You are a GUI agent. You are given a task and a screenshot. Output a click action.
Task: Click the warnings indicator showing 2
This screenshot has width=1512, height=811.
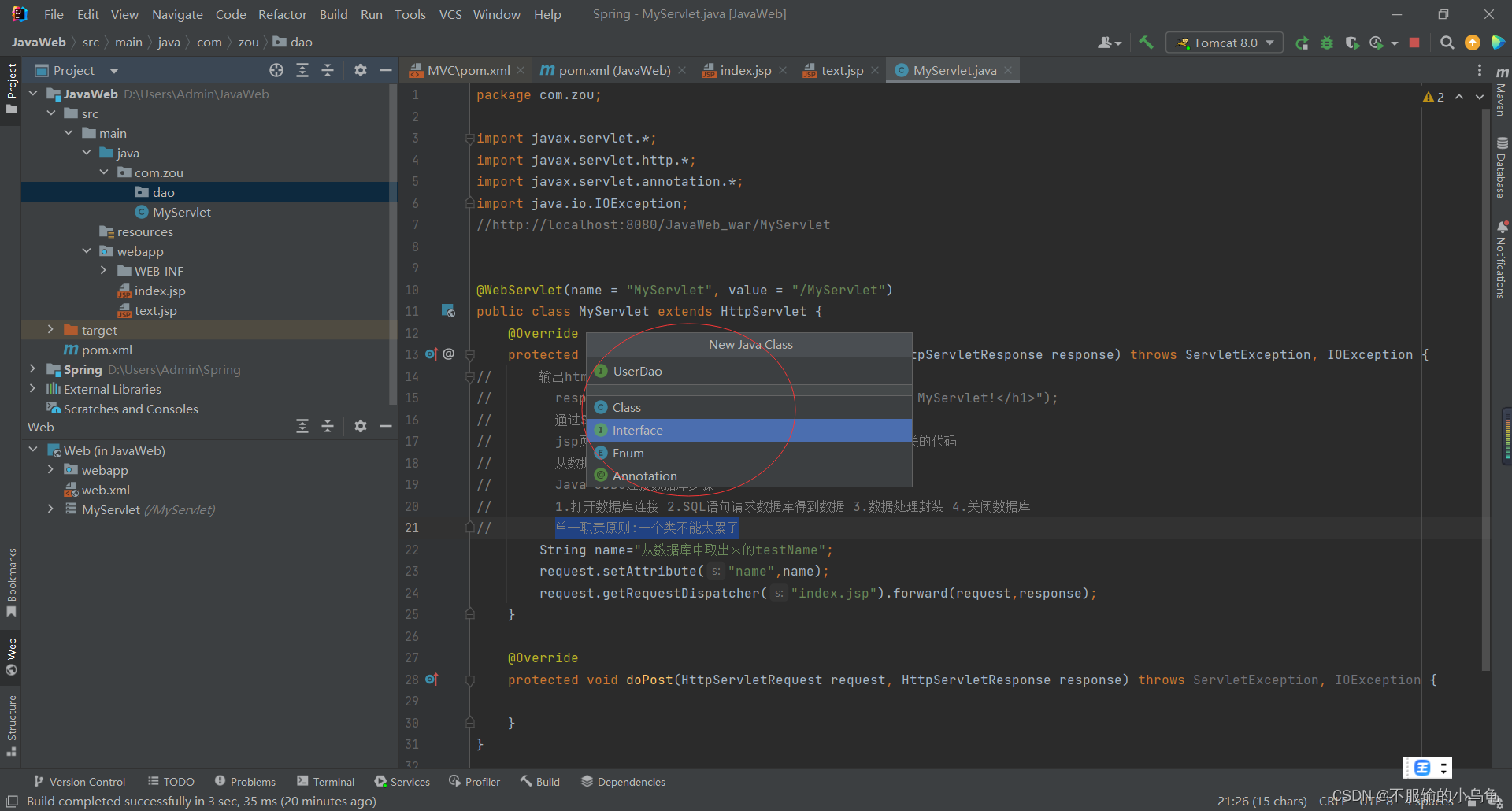[x=1434, y=97]
